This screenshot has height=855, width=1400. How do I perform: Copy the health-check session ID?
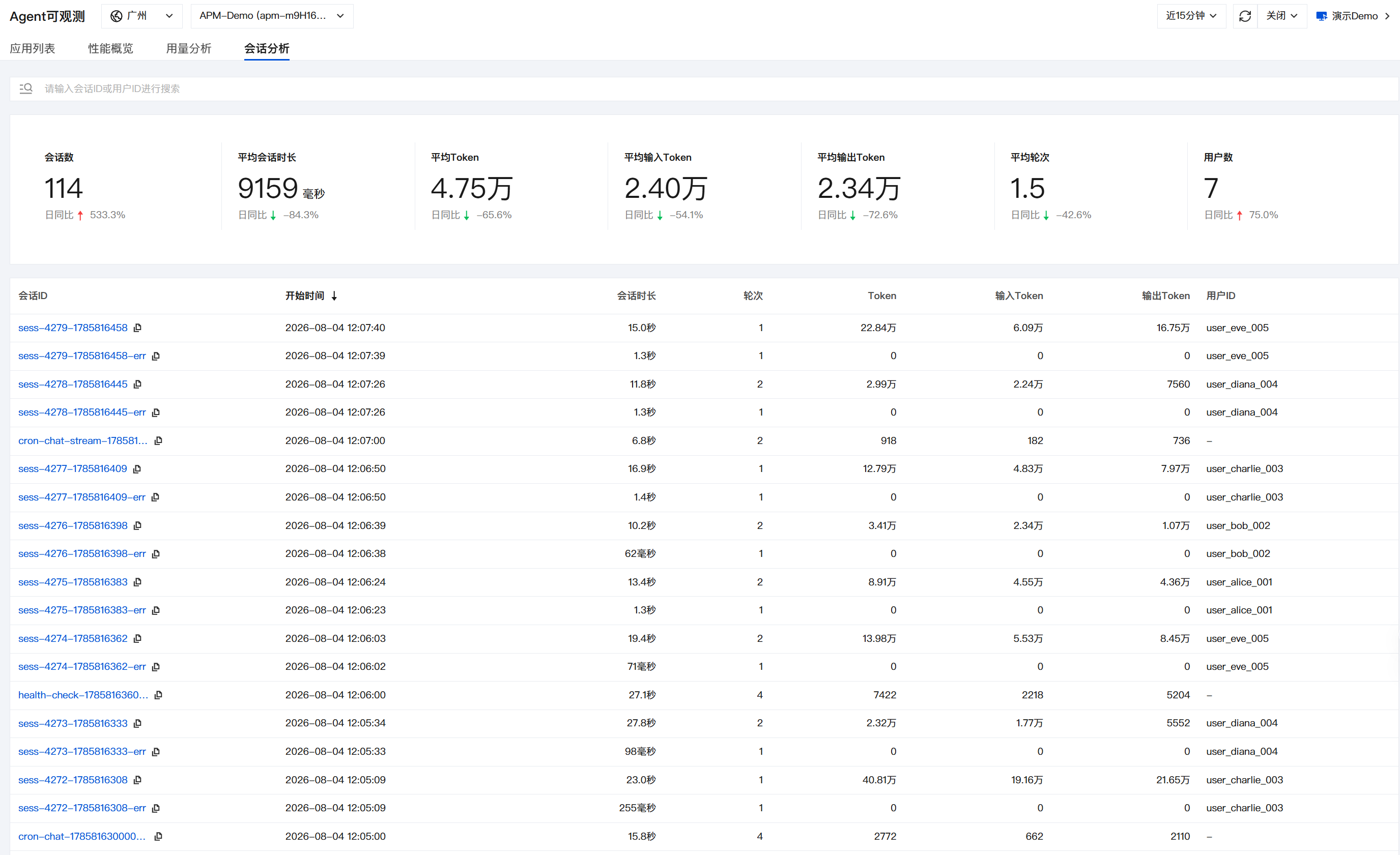point(158,695)
